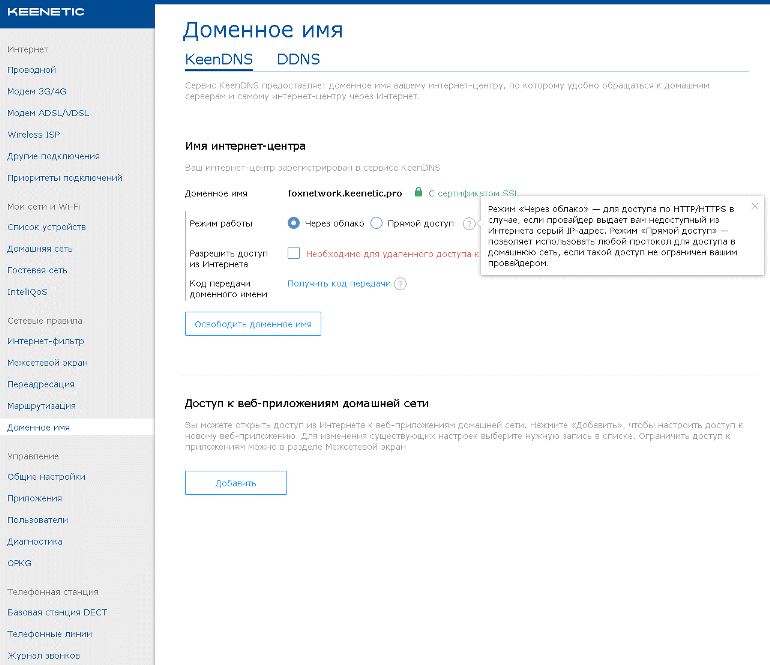770x665 pixels.
Task: Open Журнал звонков in sidebar
Action: [43, 656]
